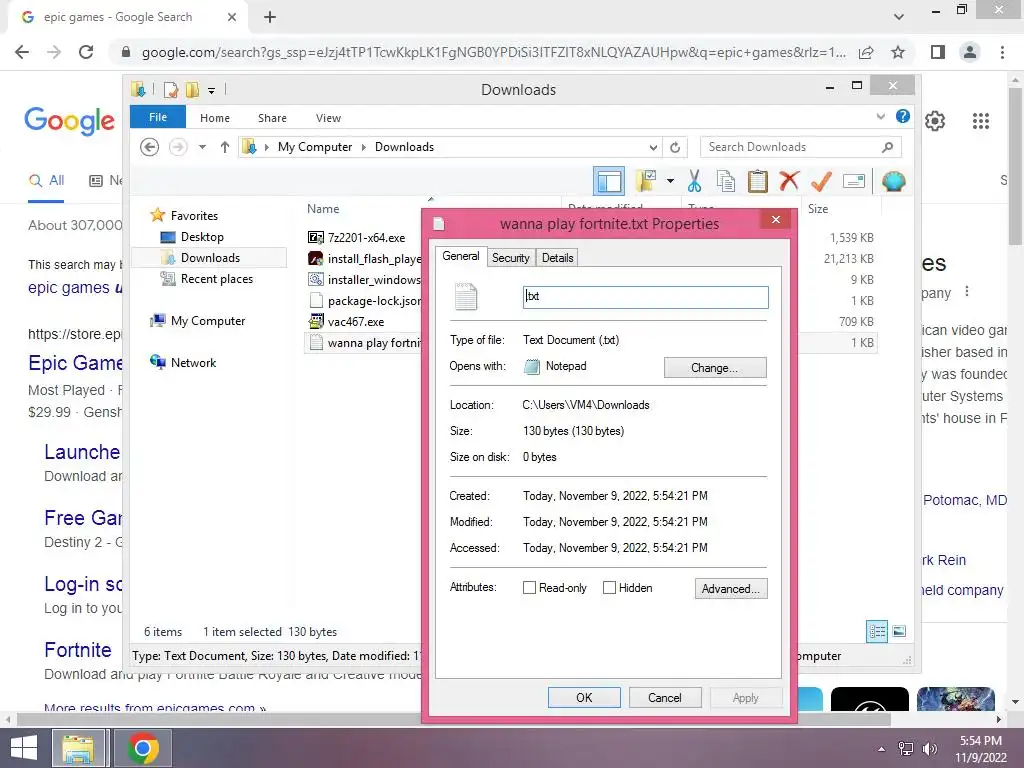Expand Explorer recent locations dropdown arrow
Image resolution: width=1024 pixels, height=768 pixels.
coord(202,147)
